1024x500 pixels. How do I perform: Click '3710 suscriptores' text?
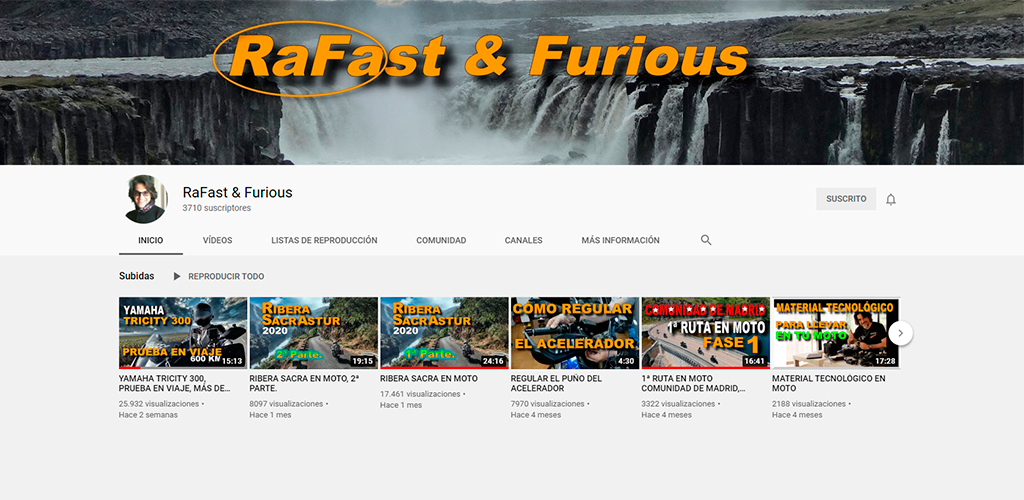[217, 208]
